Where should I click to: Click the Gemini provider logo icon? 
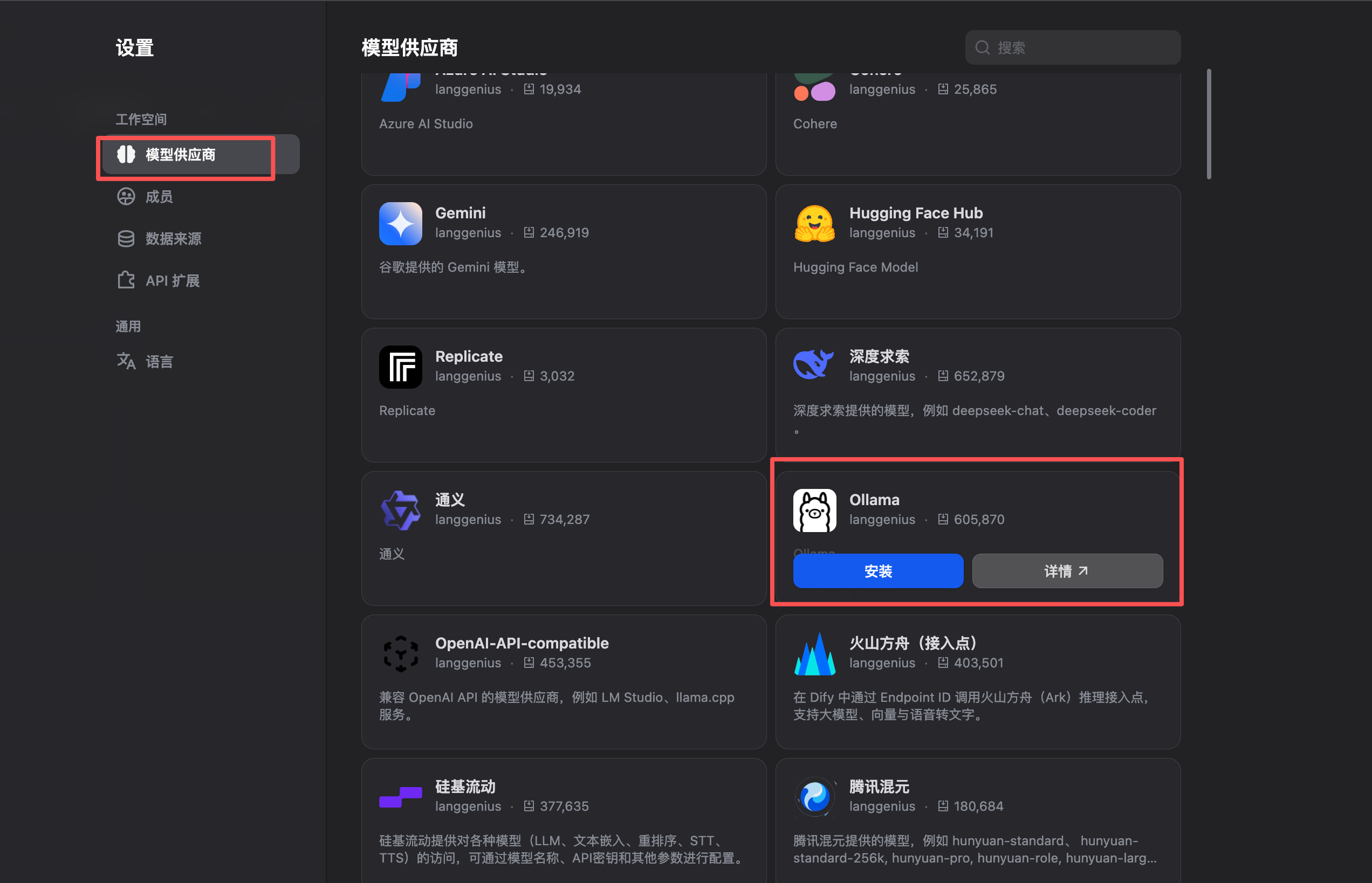click(x=400, y=224)
